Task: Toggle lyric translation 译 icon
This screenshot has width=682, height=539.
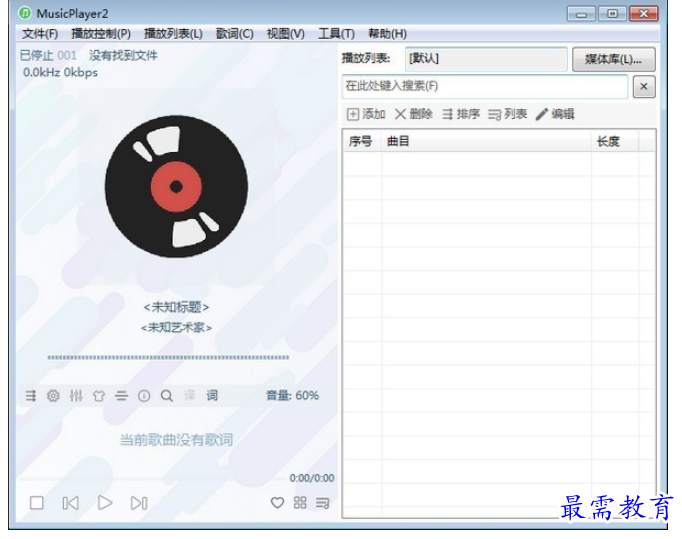Action: pos(190,395)
